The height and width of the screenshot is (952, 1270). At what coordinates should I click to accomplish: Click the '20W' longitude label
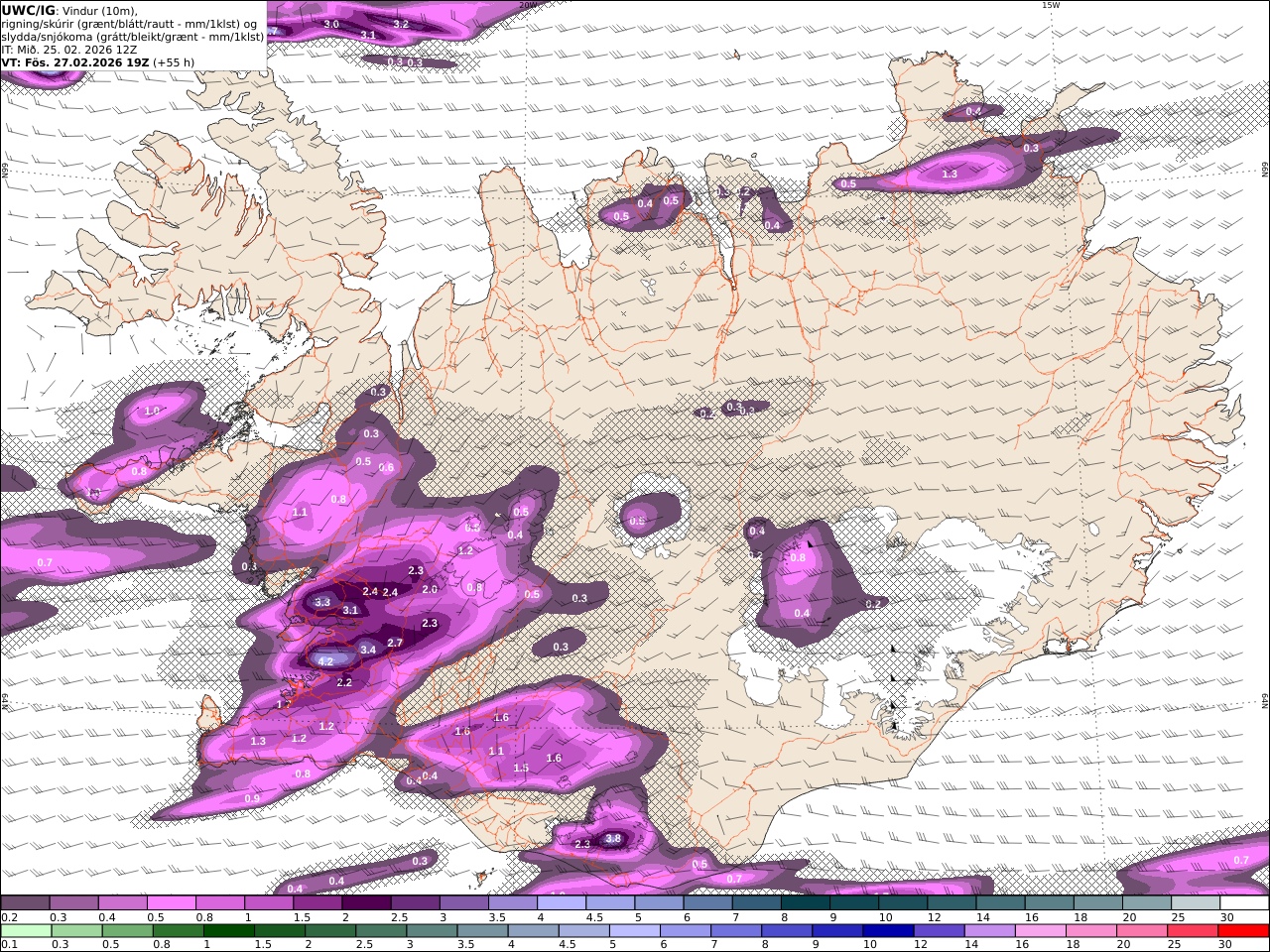coord(528,5)
